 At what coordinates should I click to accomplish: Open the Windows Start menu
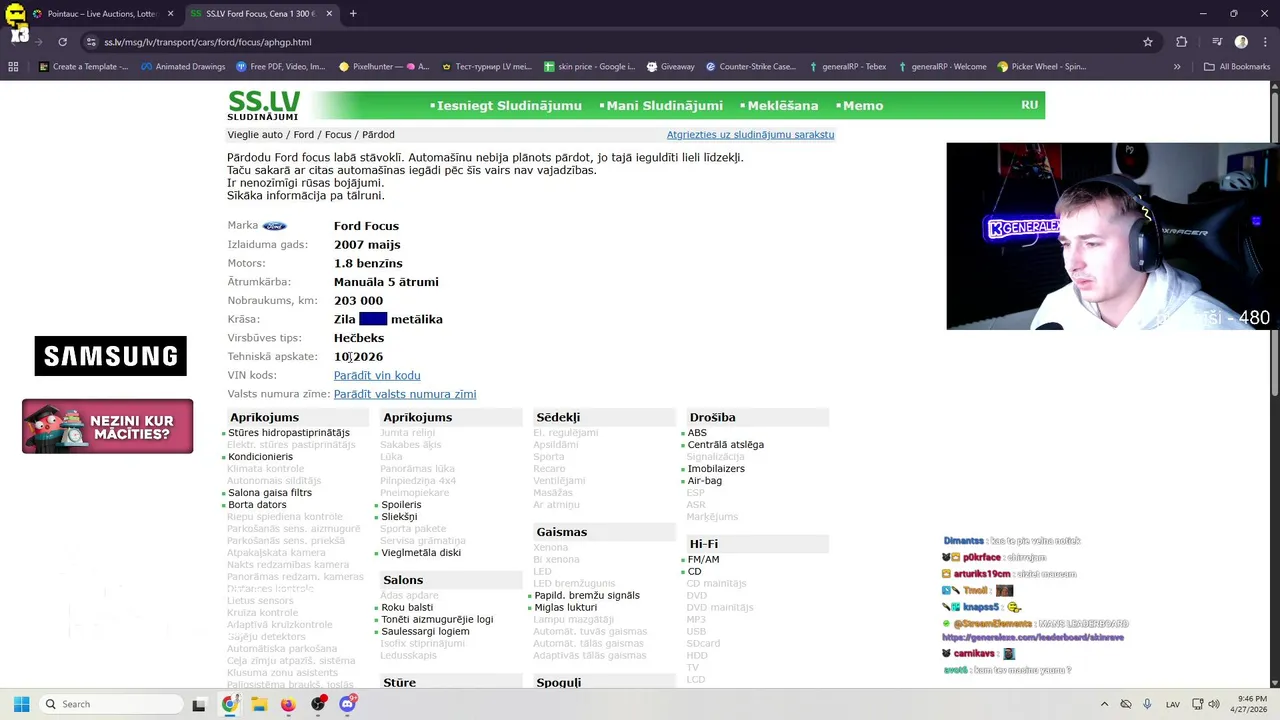[21, 704]
